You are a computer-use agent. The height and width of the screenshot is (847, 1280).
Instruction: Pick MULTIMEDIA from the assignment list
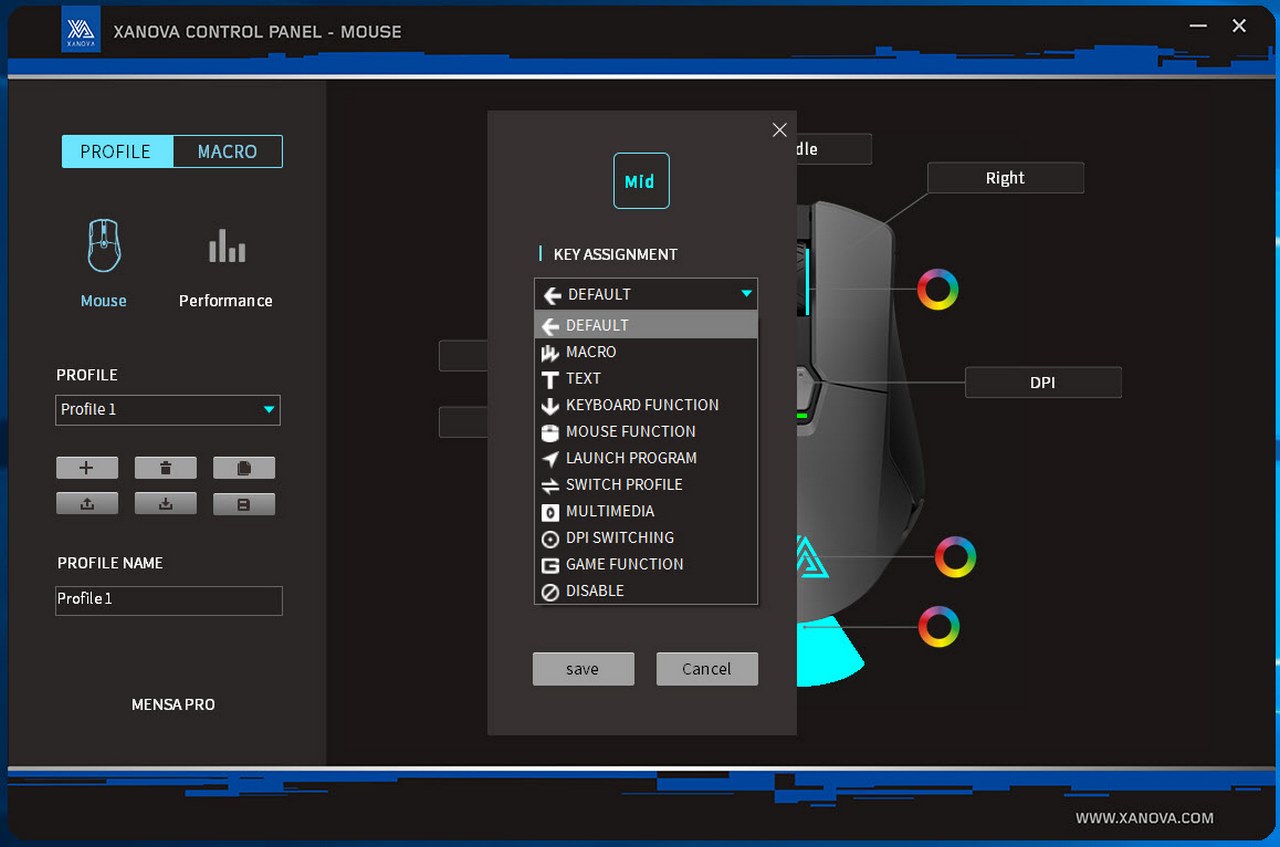(646, 511)
